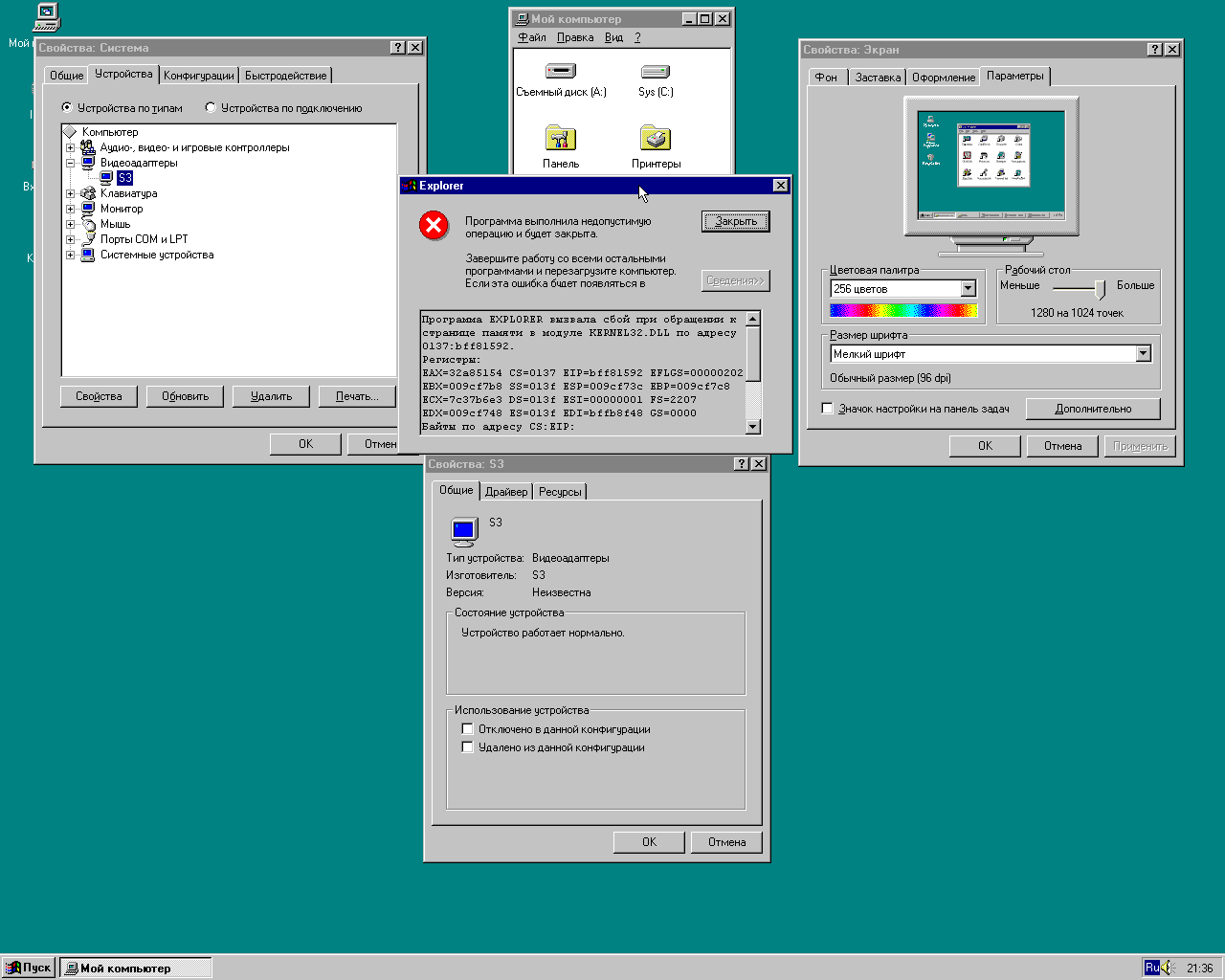Switch to the Фон tab
This screenshot has height=980, width=1225.
[826, 78]
